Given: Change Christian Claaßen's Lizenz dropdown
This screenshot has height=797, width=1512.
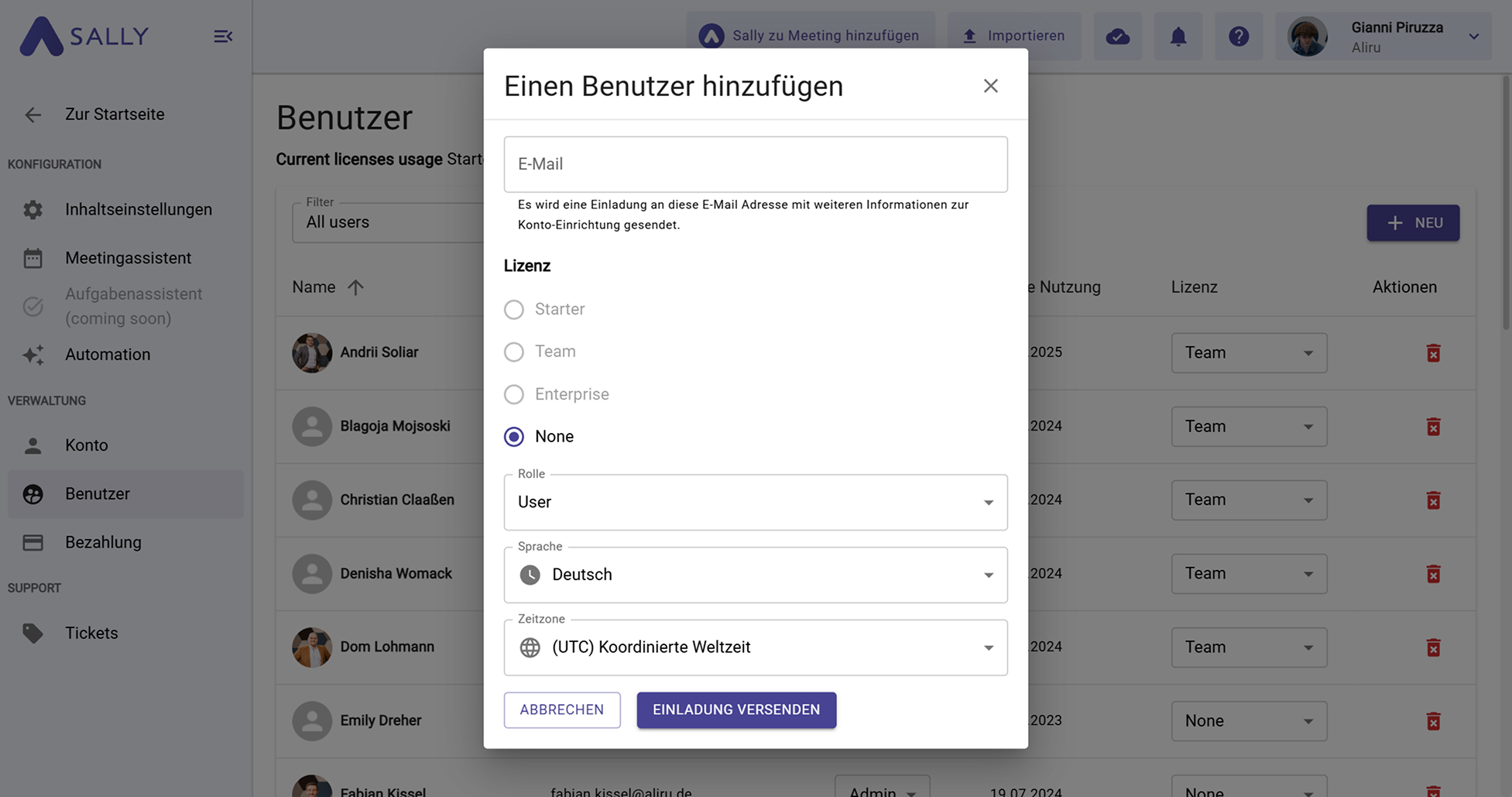Looking at the screenshot, I should (x=1249, y=500).
